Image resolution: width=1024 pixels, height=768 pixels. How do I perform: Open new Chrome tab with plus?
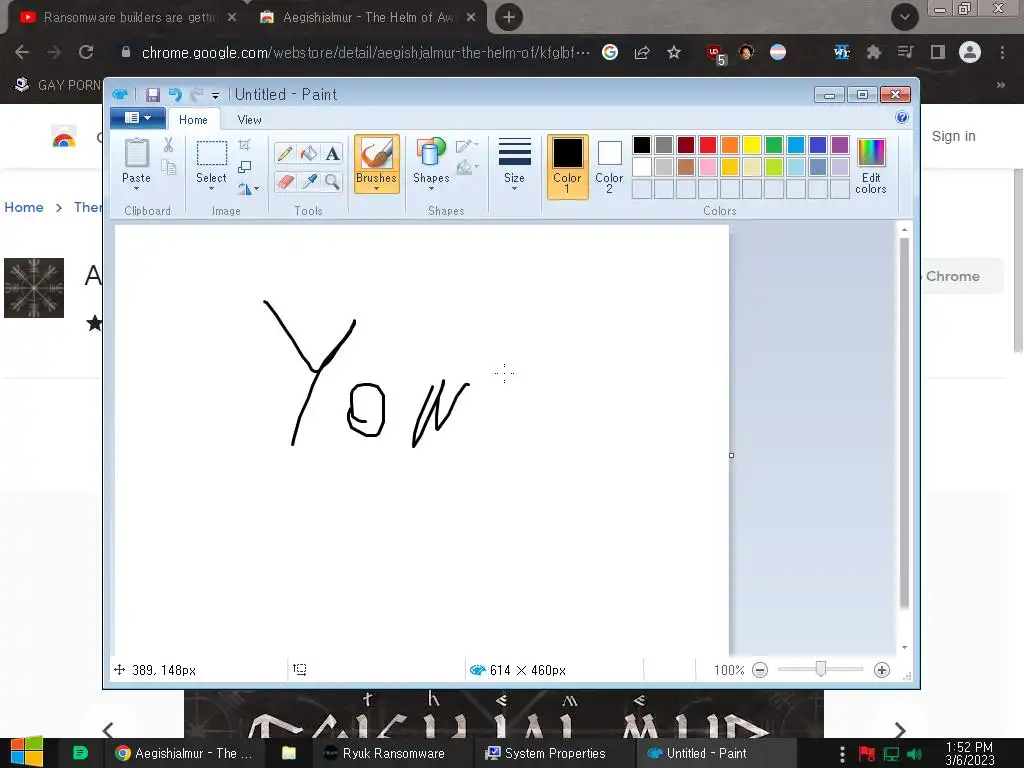coord(509,17)
